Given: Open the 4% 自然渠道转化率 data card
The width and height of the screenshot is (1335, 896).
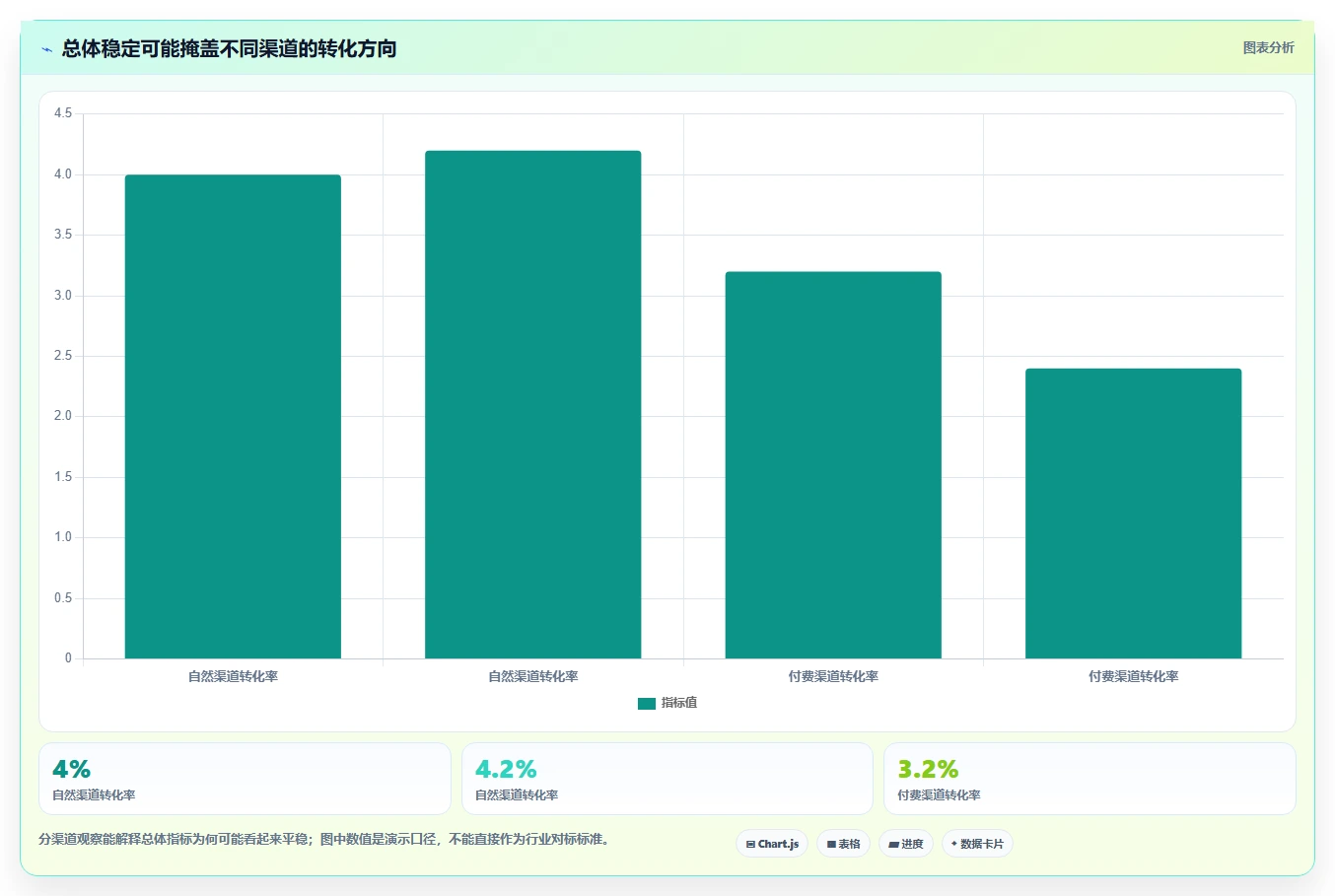Looking at the screenshot, I should [245, 779].
